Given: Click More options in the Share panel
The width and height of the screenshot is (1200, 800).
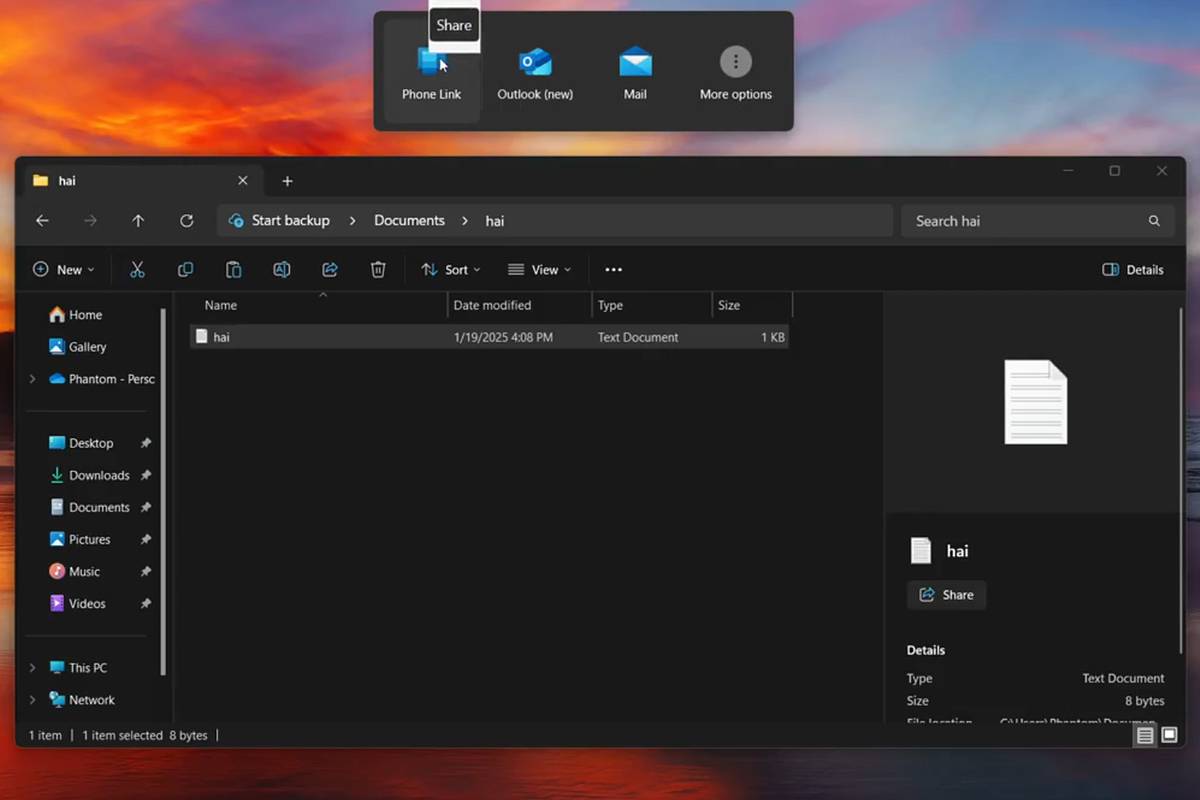Looking at the screenshot, I should coord(735,70).
